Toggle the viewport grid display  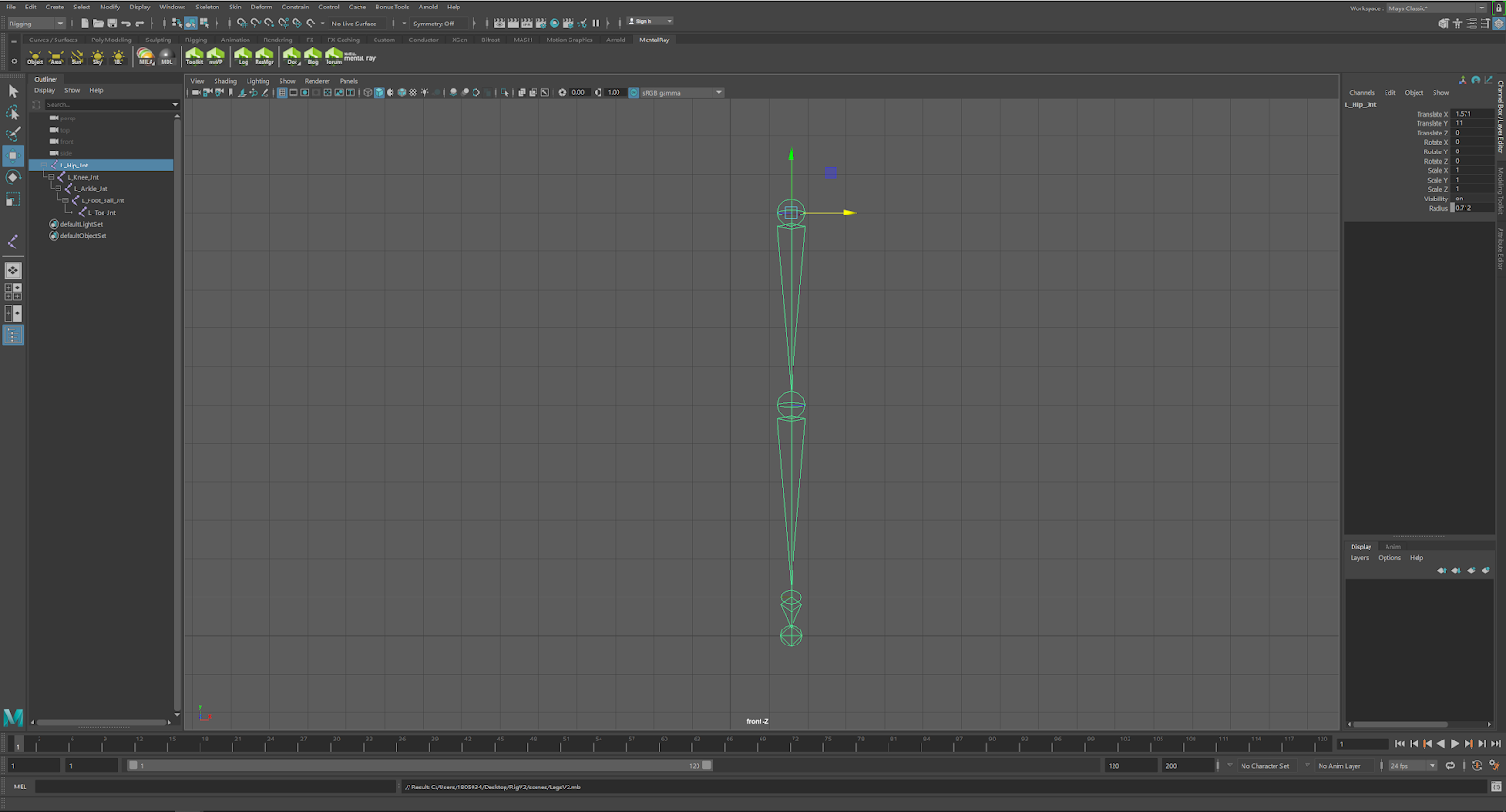(x=281, y=92)
